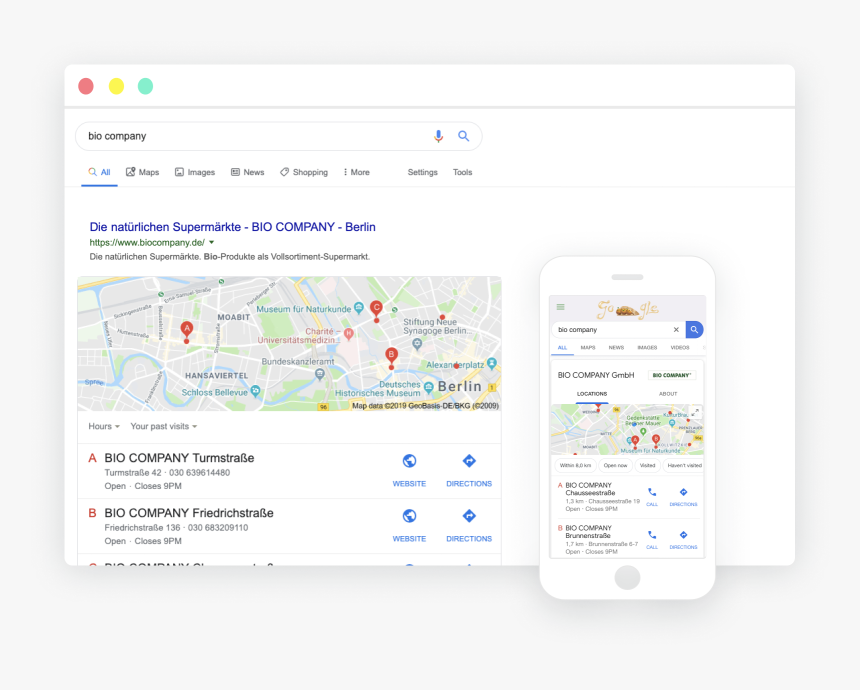
Task: Switch to the Maps tab in desktop results
Action: (143, 172)
